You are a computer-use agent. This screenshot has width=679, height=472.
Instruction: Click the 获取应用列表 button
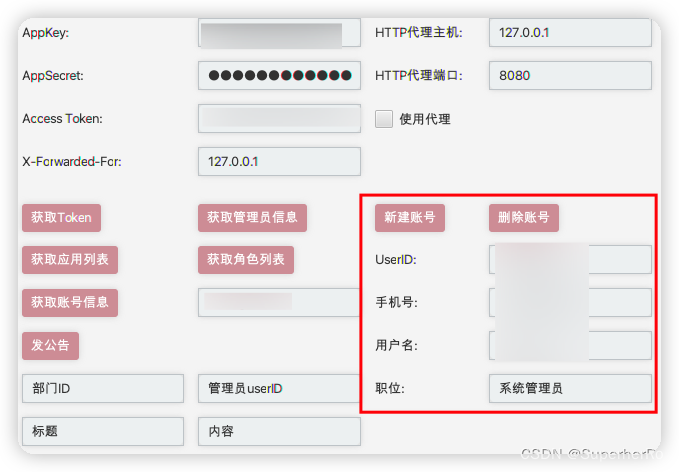(70, 260)
